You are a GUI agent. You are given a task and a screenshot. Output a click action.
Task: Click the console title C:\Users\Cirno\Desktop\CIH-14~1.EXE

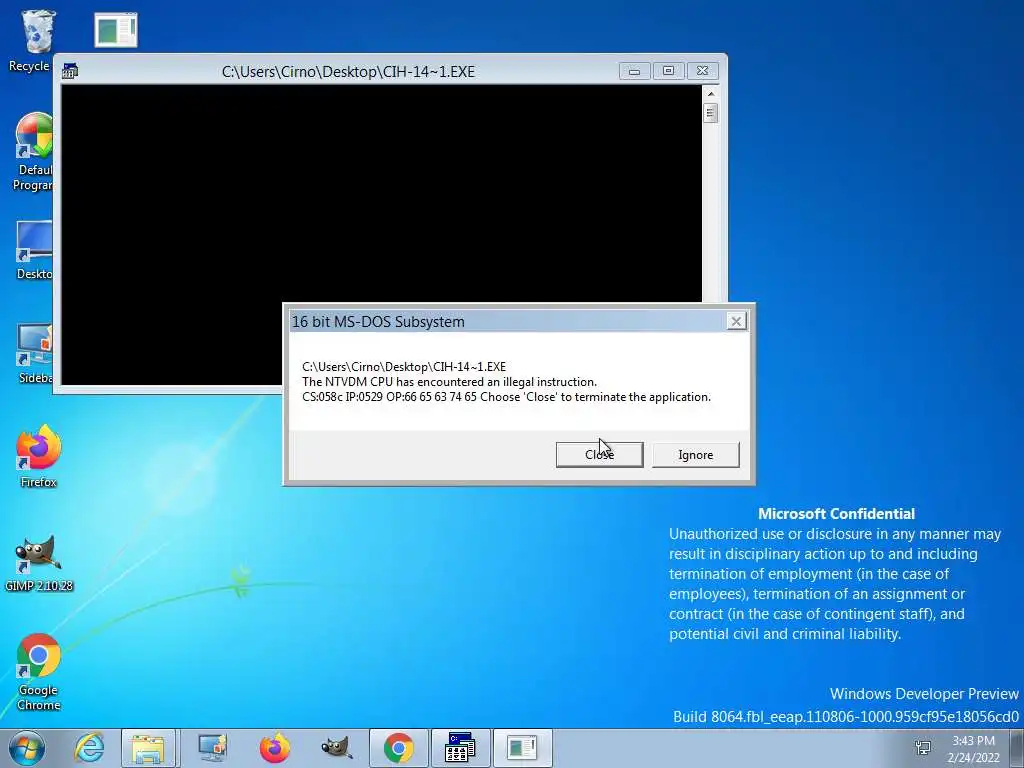click(x=348, y=72)
